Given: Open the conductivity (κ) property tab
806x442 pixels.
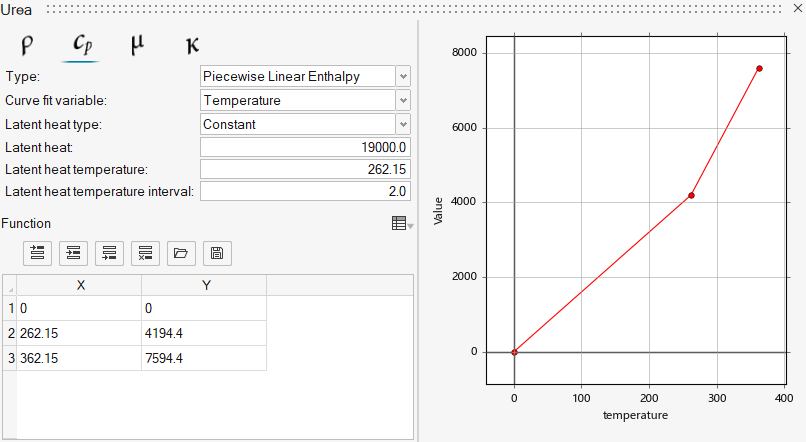Looking at the screenshot, I should [191, 45].
